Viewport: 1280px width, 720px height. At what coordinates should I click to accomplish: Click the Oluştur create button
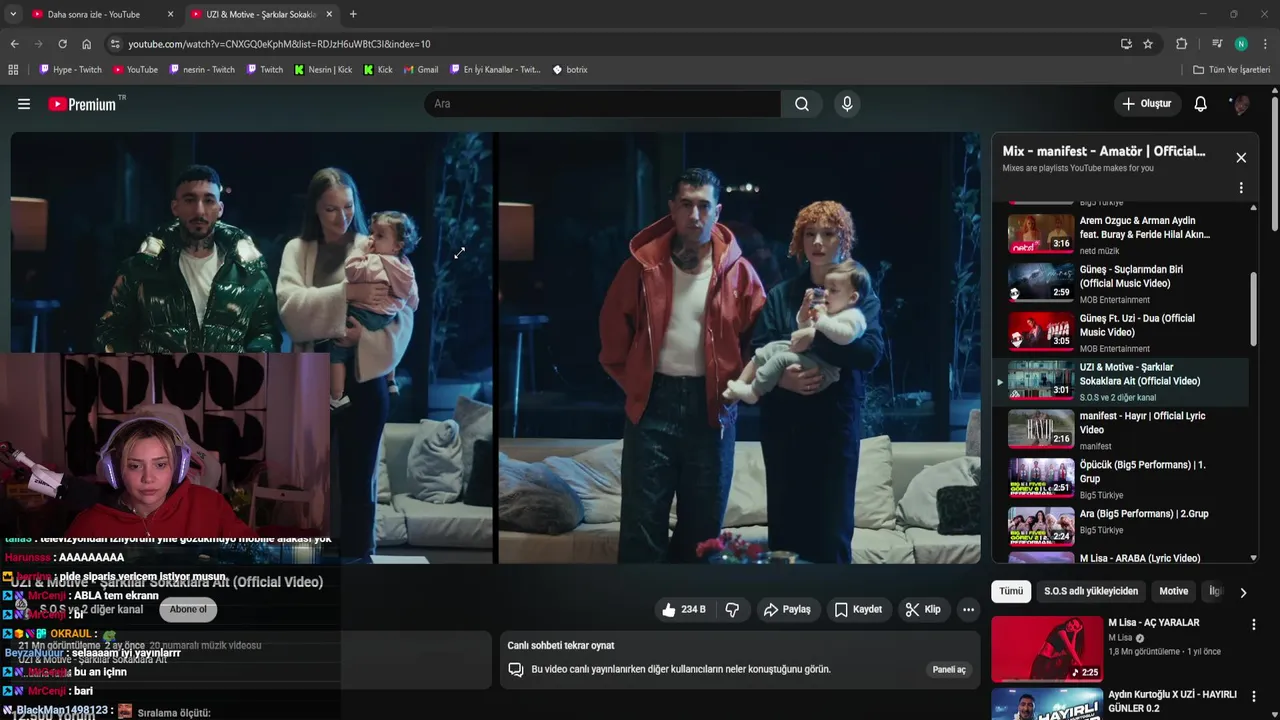(x=1146, y=104)
